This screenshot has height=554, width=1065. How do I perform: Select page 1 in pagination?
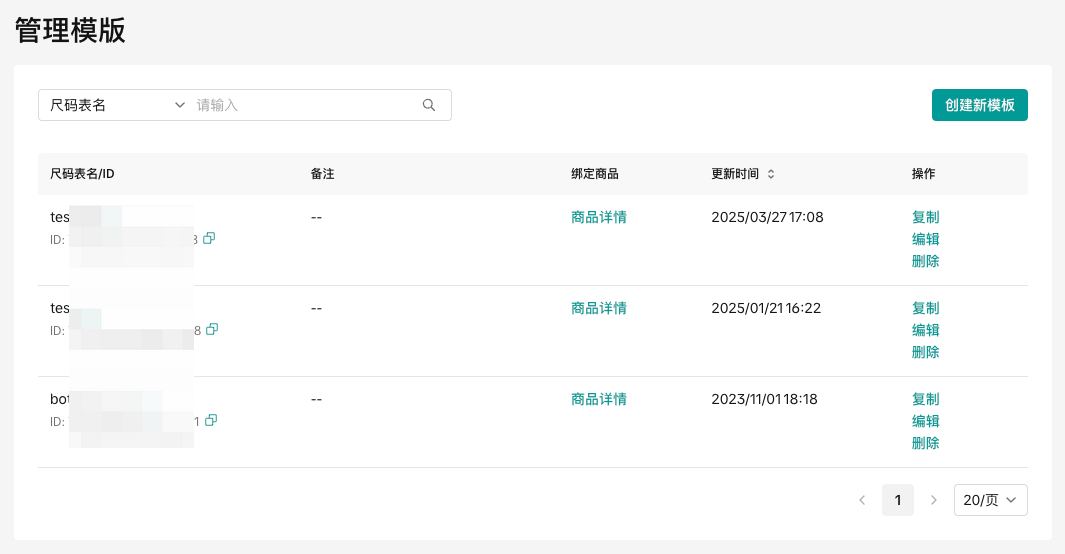(898, 500)
